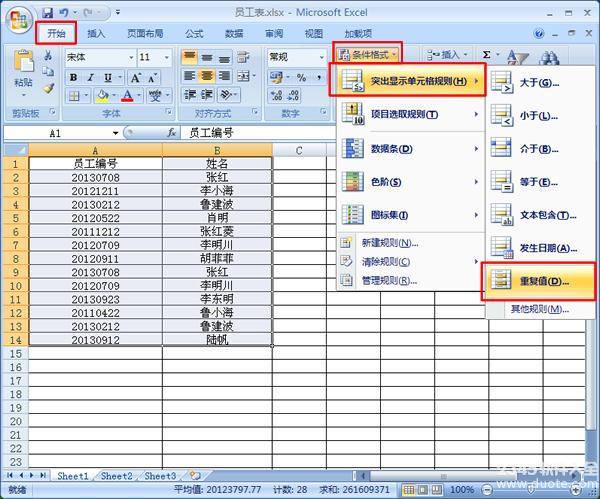Open the font size dropdown 11
This screenshot has height=499, width=600.
pos(167,57)
